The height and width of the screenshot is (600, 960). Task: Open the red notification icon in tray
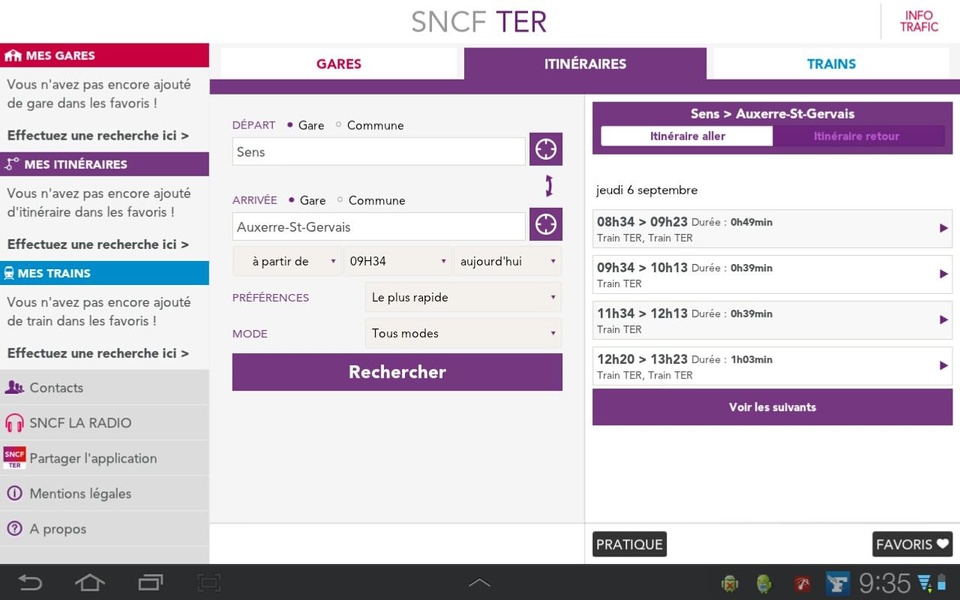point(801,584)
